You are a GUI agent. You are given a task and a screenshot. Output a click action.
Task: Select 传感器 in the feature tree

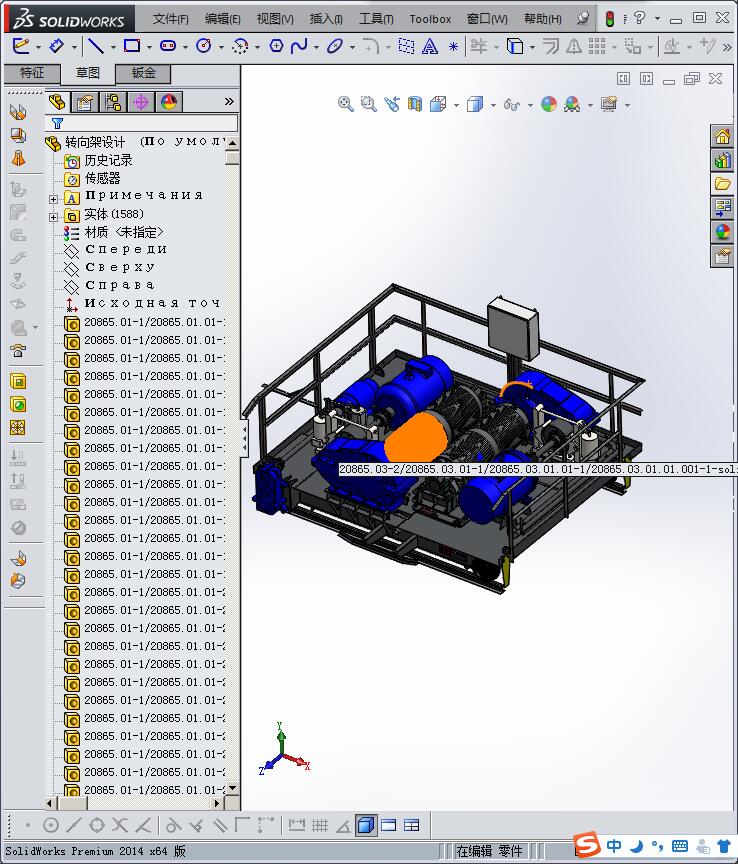[x=102, y=179]
